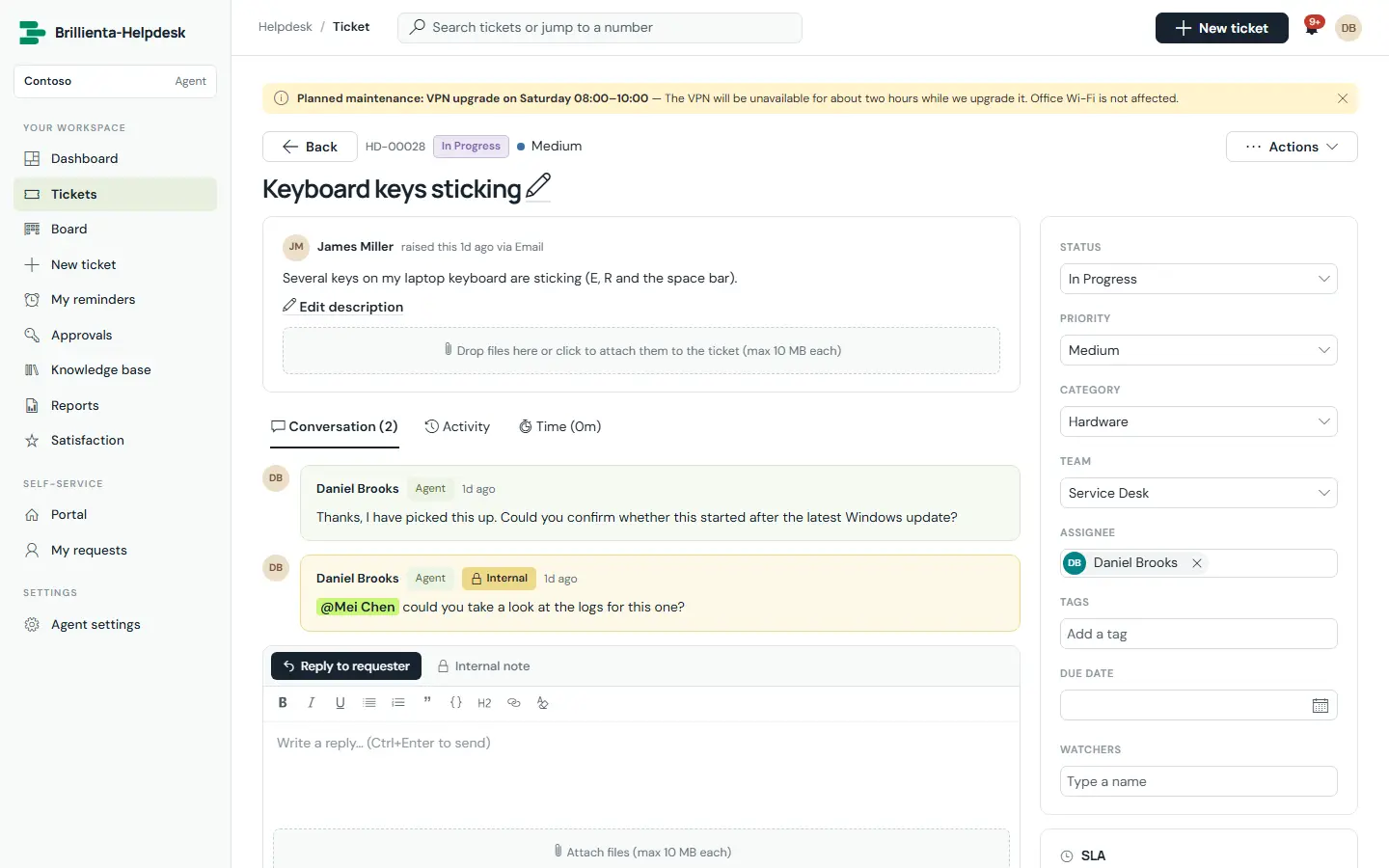
Task: Click the Back button
Action: [x=310, y=147]
